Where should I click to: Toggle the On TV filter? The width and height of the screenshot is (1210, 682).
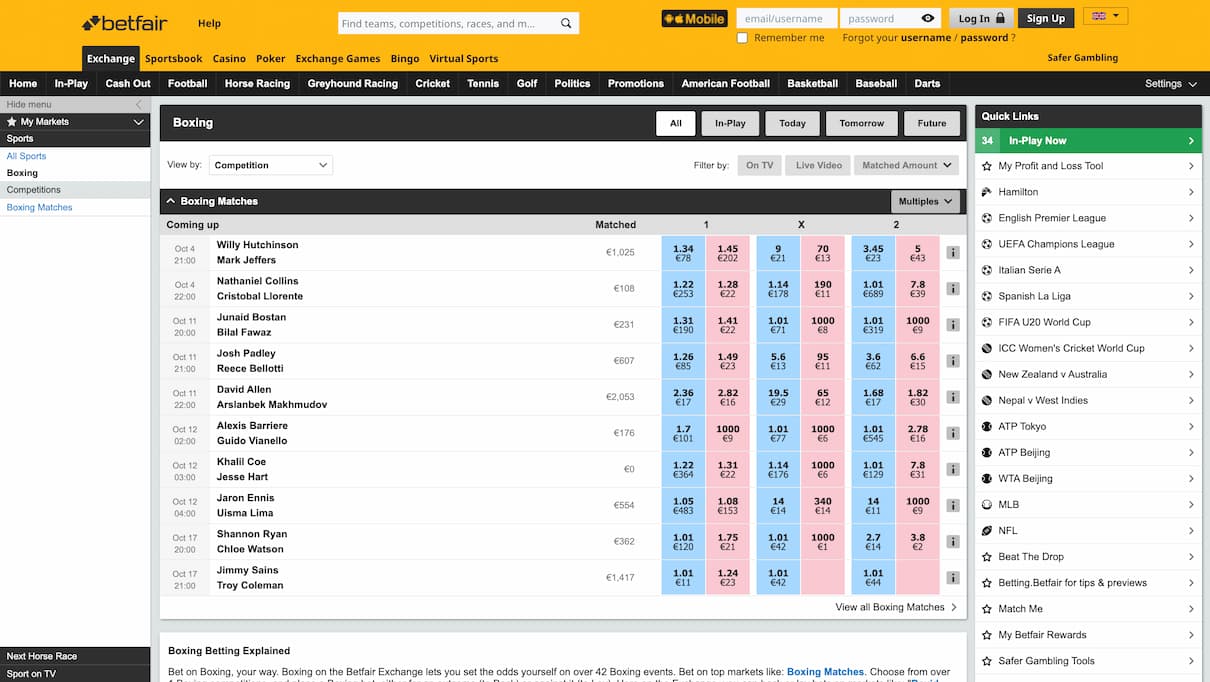759,165
